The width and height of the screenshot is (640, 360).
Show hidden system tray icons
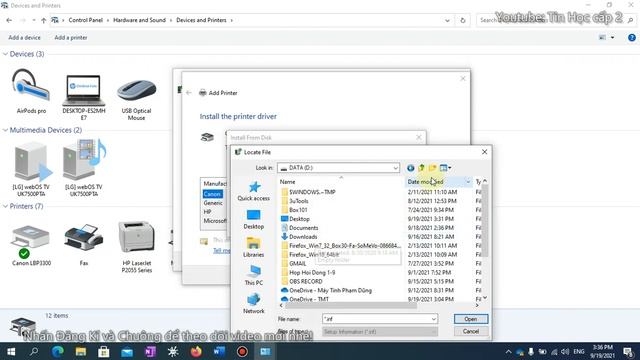pos(508,351)
